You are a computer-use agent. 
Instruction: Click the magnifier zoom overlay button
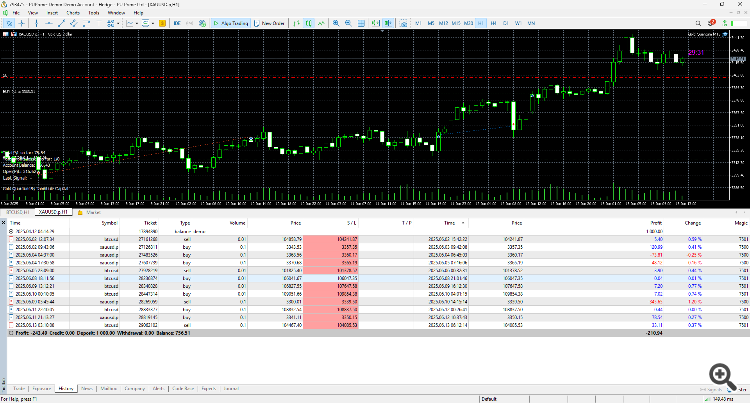pos(723,377)
